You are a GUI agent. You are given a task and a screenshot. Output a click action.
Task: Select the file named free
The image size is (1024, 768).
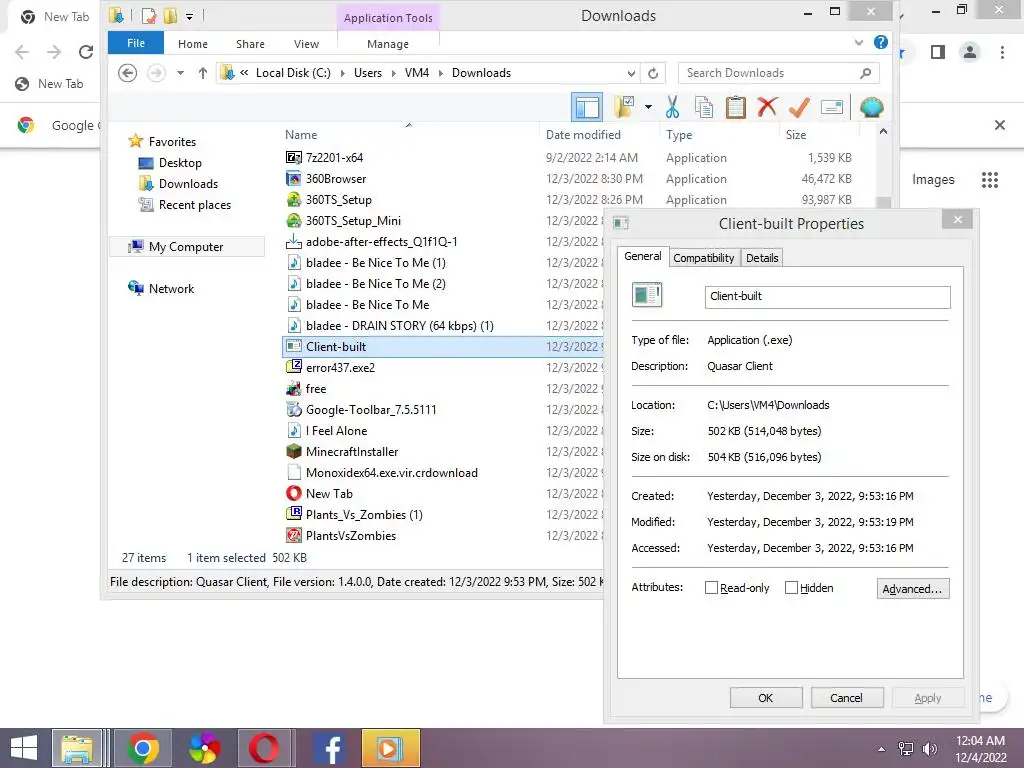coord(316,389)
